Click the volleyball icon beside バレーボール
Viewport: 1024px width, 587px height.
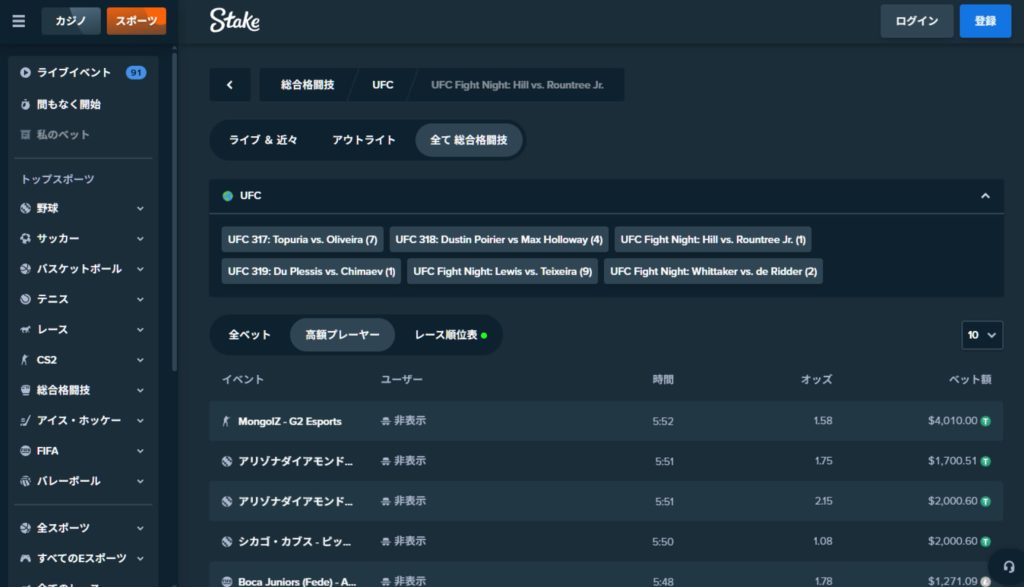coord(25,481)
